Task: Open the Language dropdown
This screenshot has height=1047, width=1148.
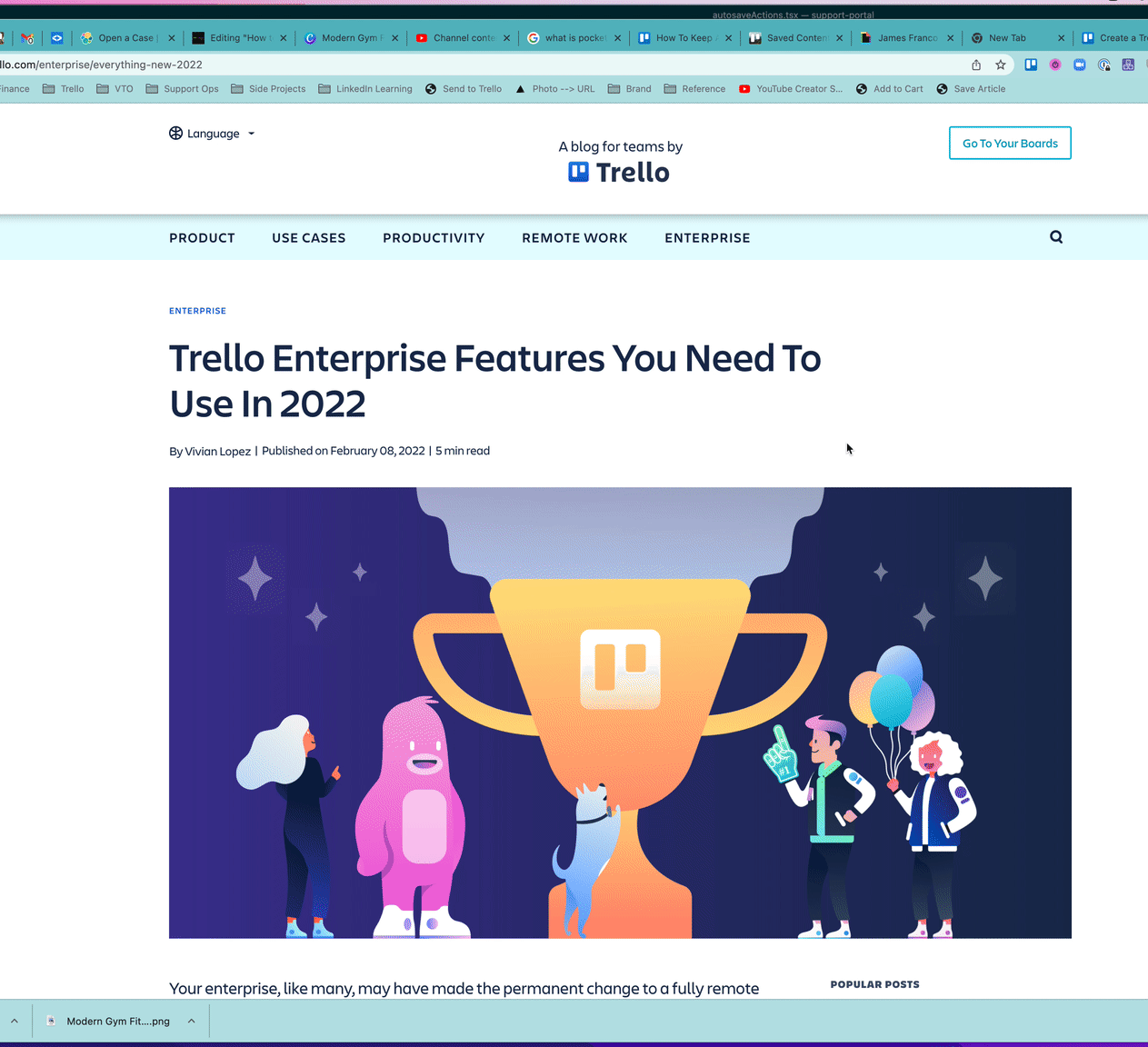Action: pyautogui.click(x=212, y=134)
